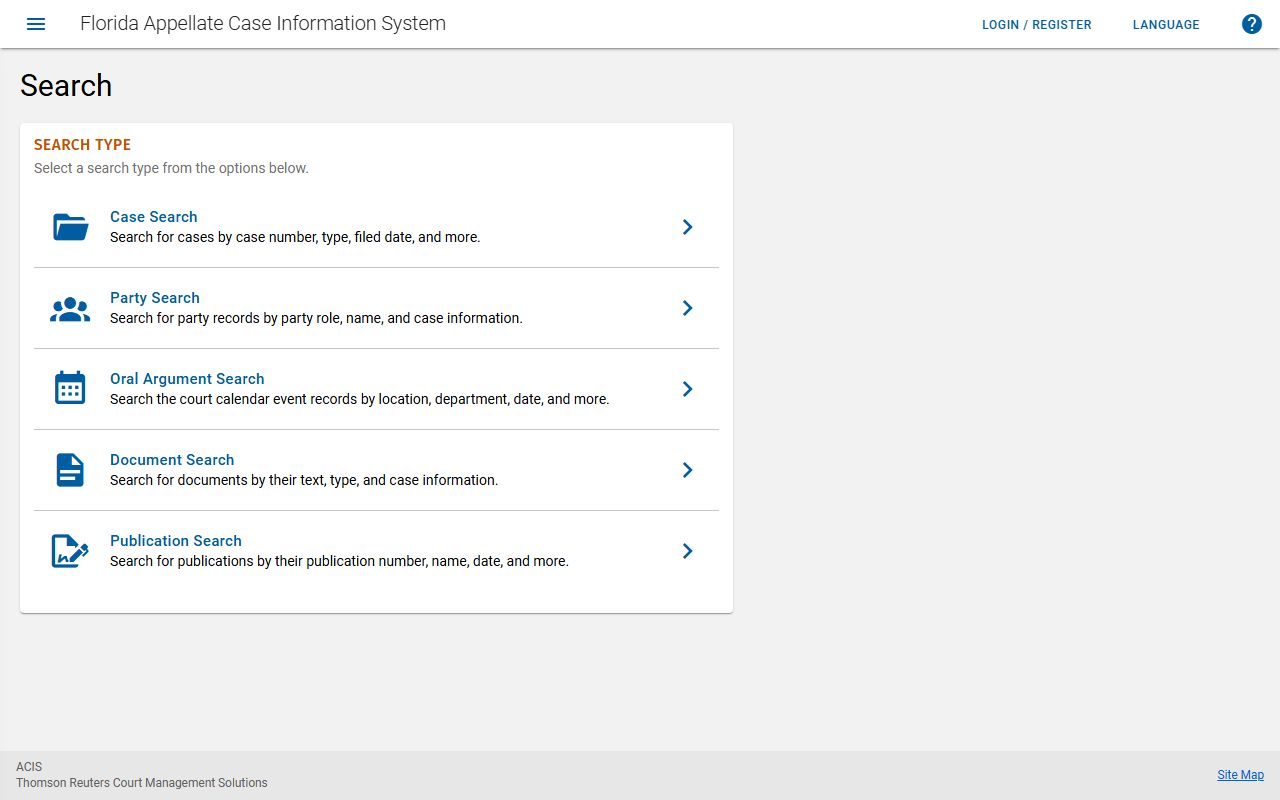Expand Publication Search chevron arrow
This screenshot has height=800, width=1280.
(x=687, y=551)
